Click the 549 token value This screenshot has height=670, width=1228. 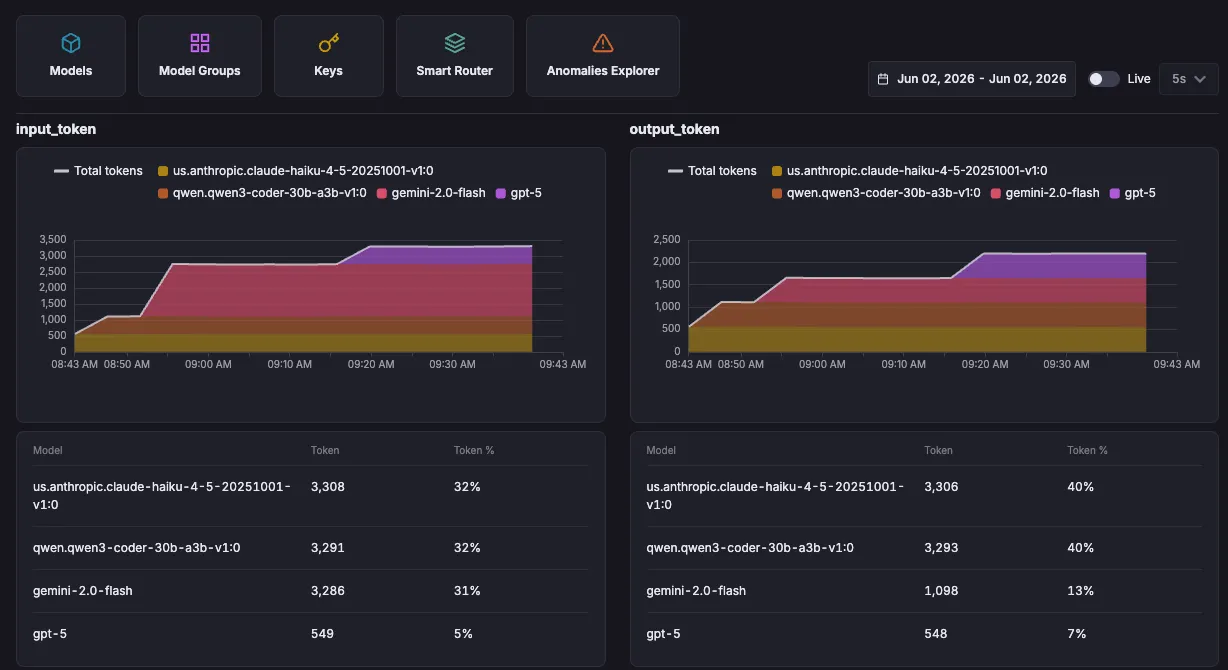pos(322,634)
